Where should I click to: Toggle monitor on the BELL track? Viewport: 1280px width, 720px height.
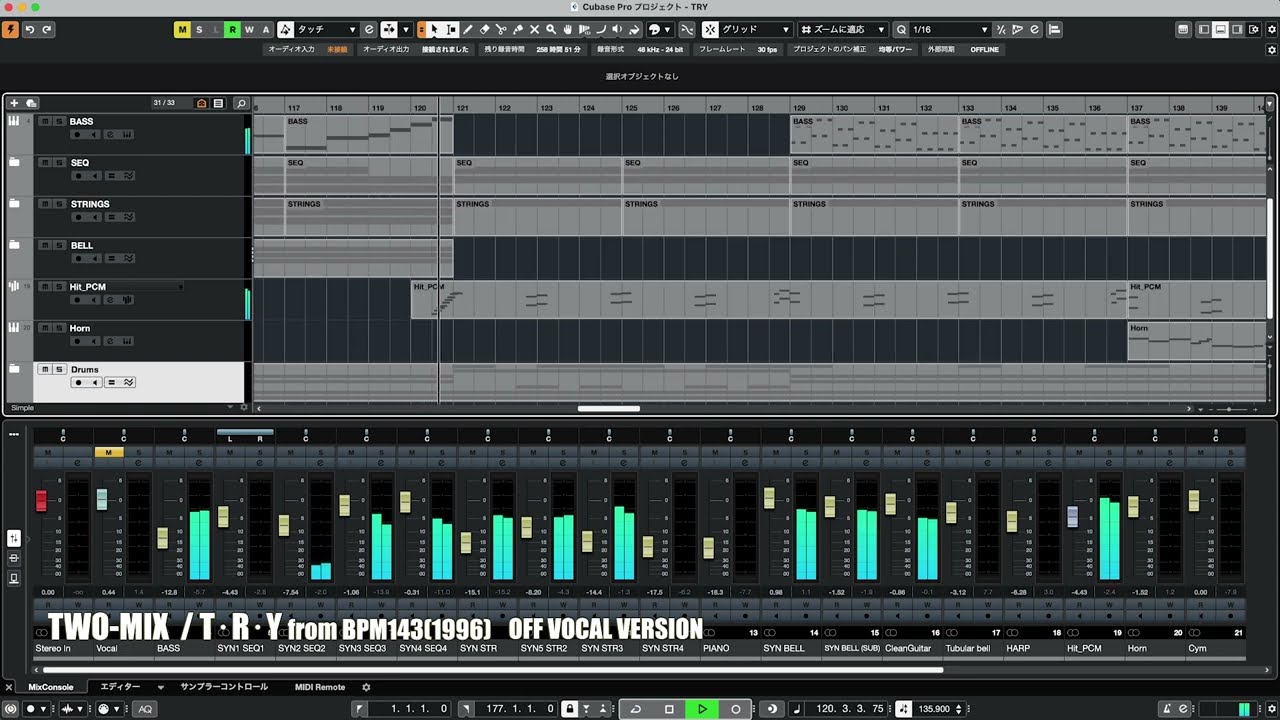tap(94, 259)
